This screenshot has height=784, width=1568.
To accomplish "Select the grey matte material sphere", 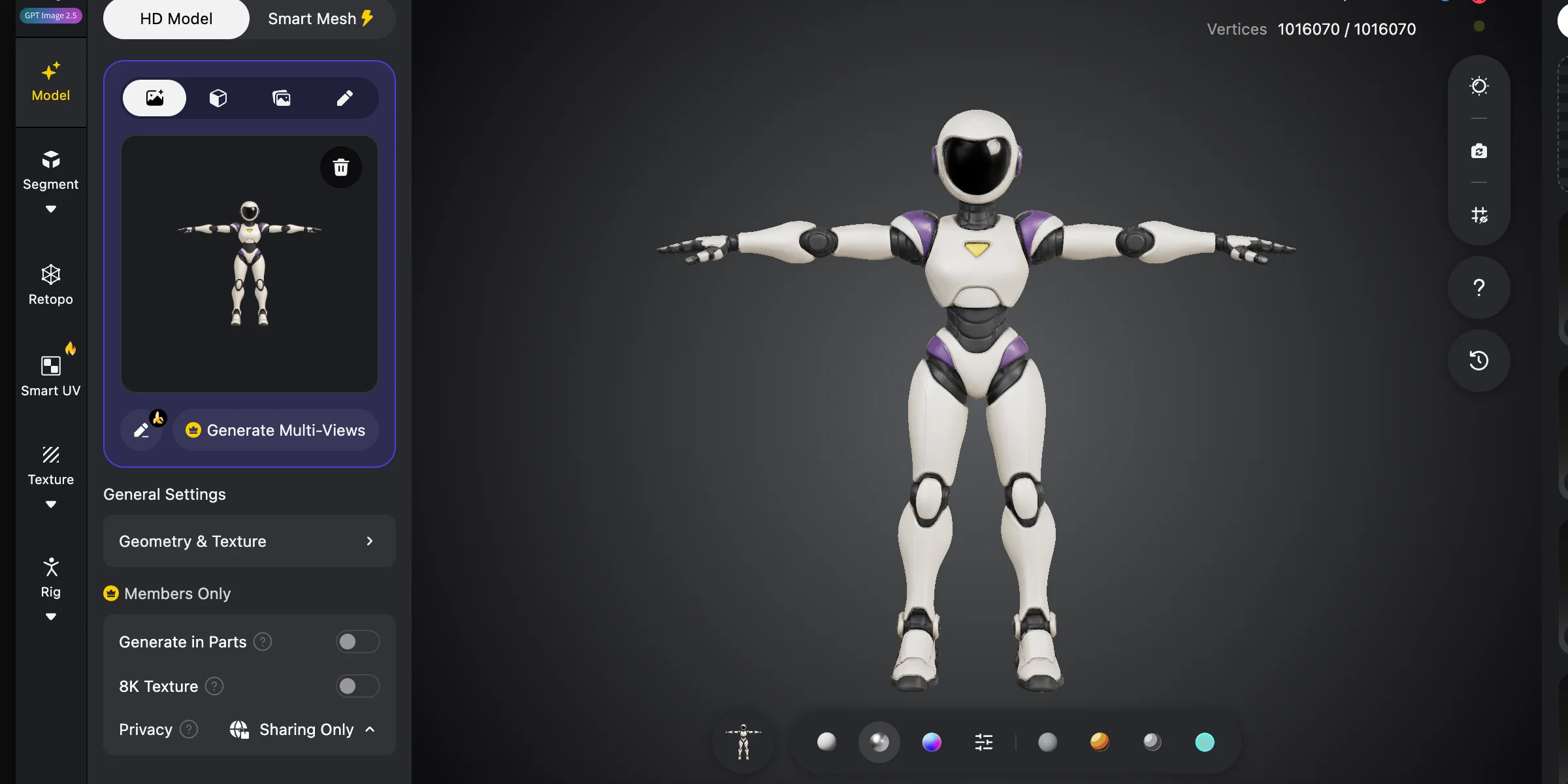I will pyautogui.click(x=1048, y=742).
